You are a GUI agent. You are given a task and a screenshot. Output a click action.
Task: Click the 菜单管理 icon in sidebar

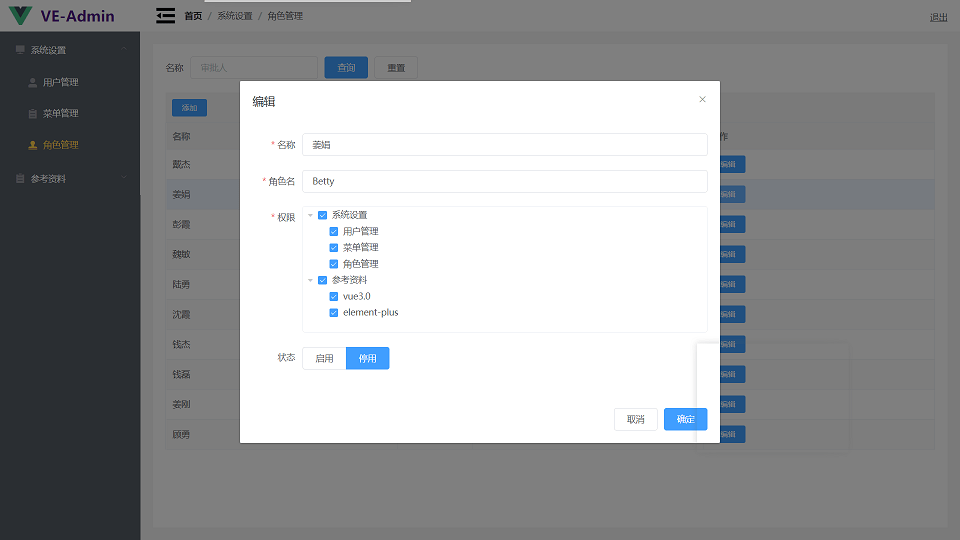[32, 113]
